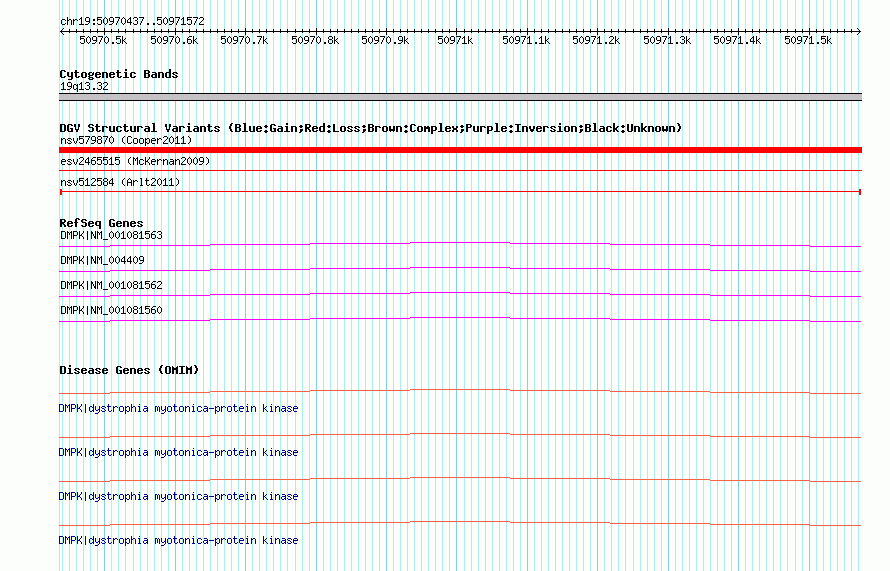Open the fourth DMPK dystrophia myotonica-protein kinase link
This screenshot has height=571, width=890.
[x=178, y=540]
